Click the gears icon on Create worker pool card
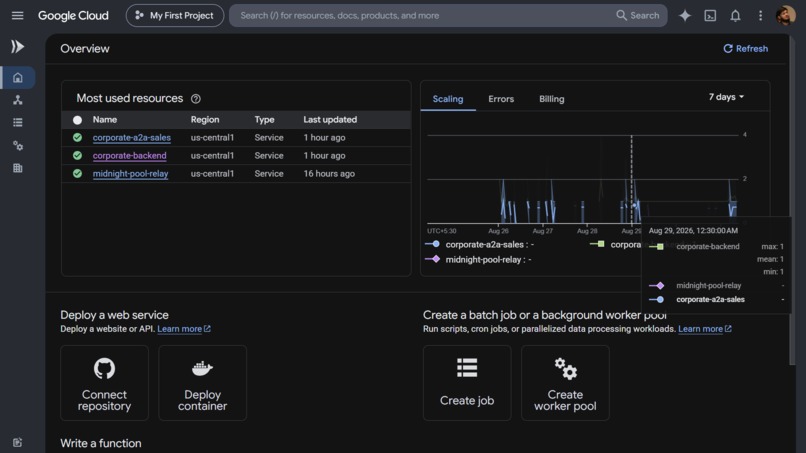Image resolution: width=806 pixels, height=453 pixels. click(x=565, y=369)
